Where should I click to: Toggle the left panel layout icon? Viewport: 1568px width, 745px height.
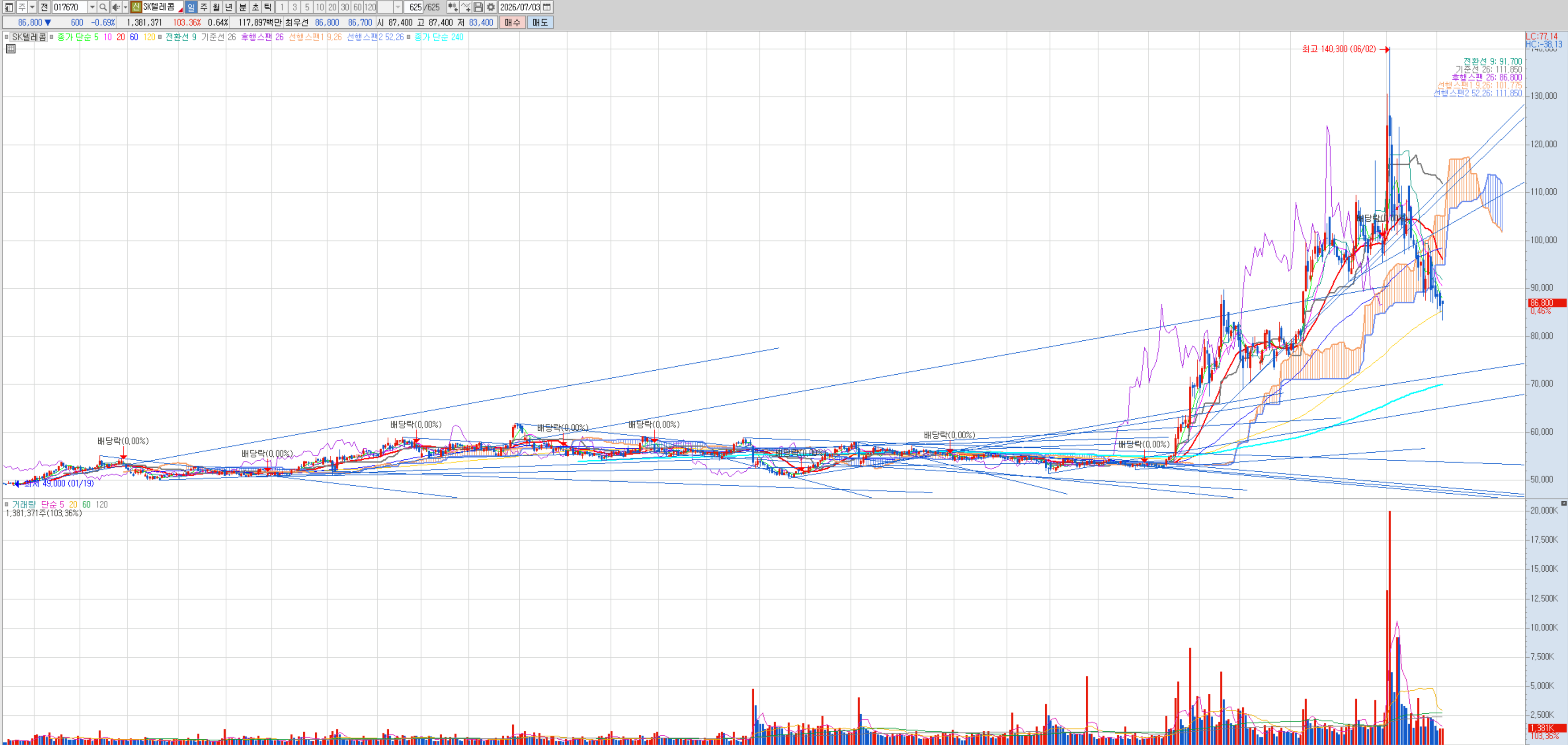(x=9, y=7)
